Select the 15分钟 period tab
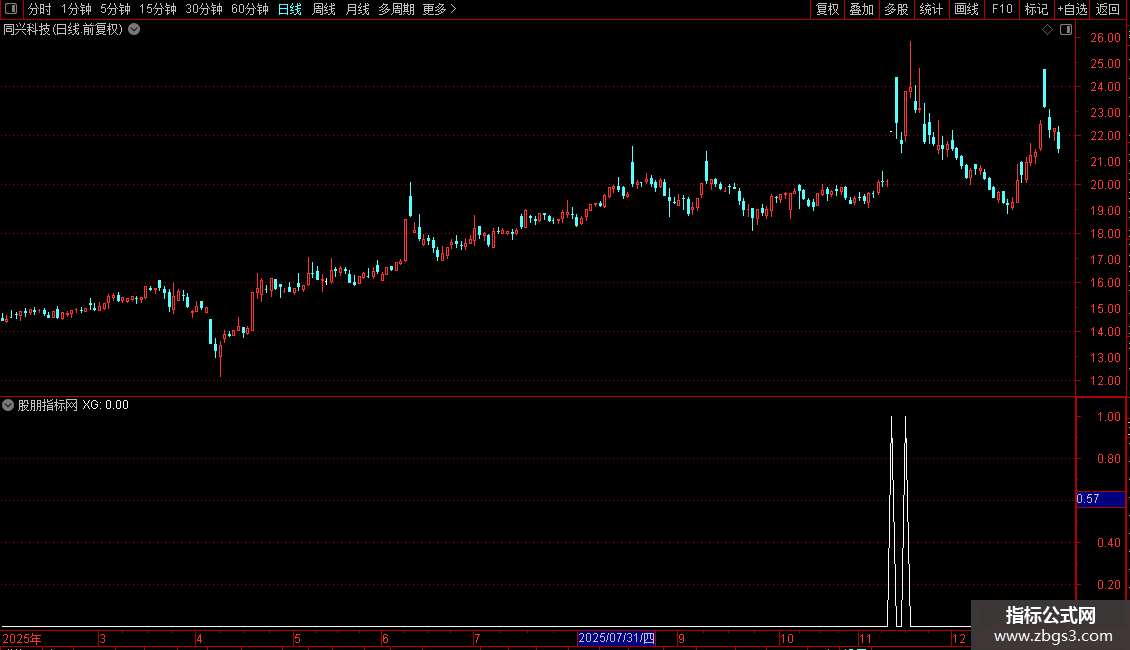This screenshot has height=650, width=1130. click(158, 9)
